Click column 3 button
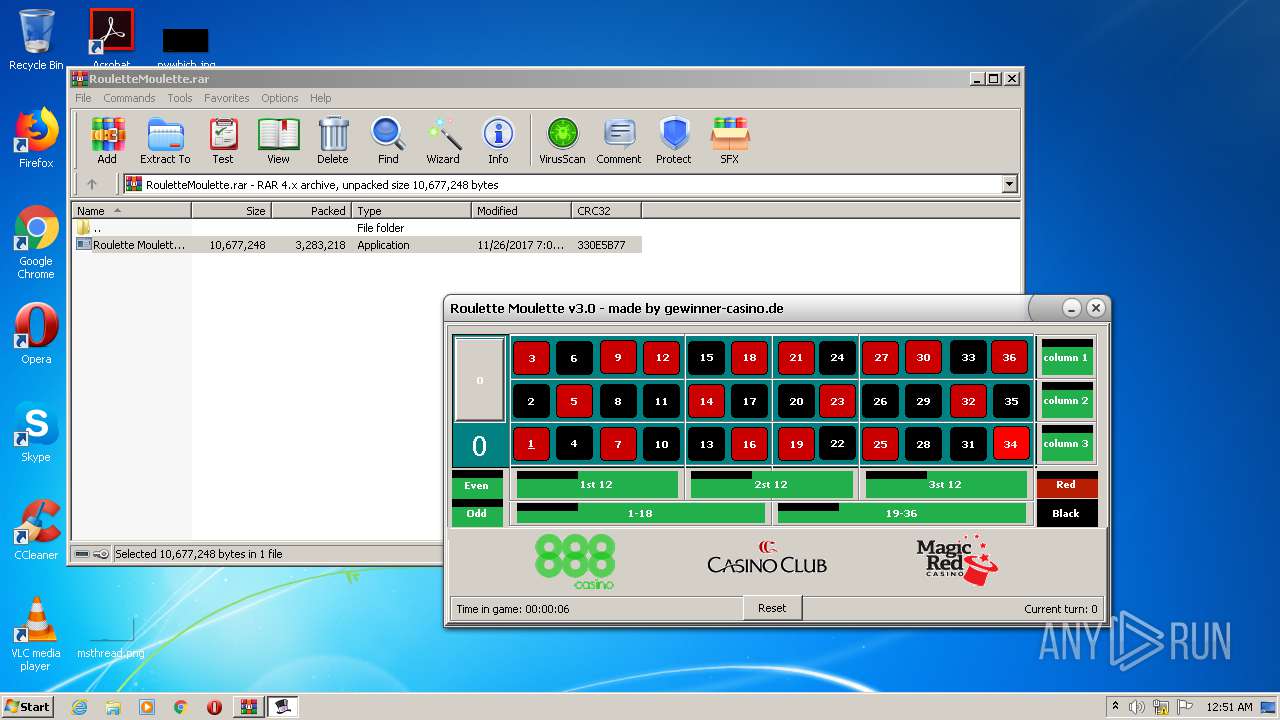The image size is (1280, 720). tap(1066, 443)
